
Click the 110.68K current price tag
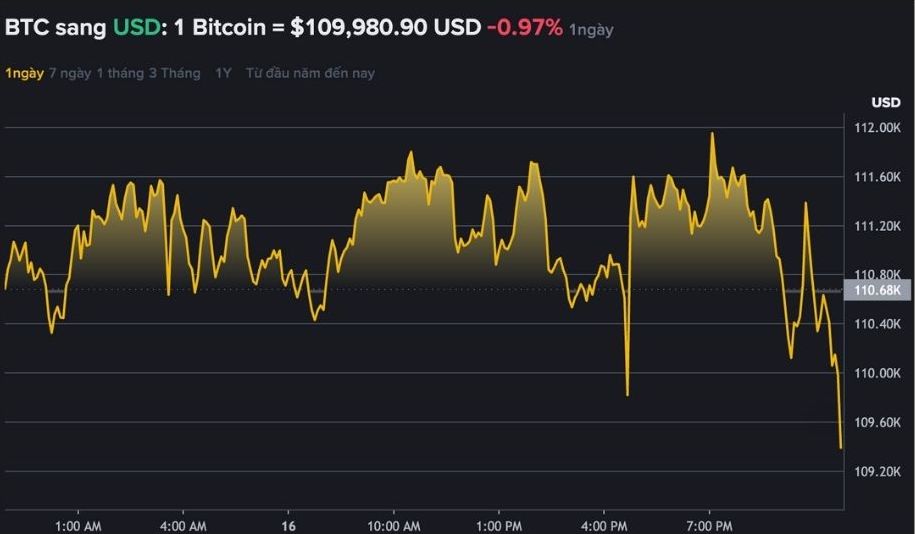click(x=878, y=290)
